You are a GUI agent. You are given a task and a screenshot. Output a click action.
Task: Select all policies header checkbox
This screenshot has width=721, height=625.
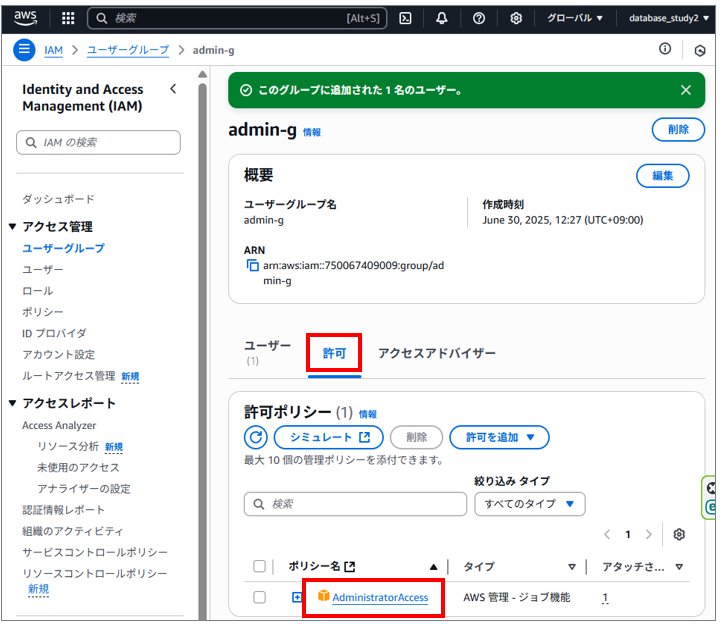coord(259,566)
